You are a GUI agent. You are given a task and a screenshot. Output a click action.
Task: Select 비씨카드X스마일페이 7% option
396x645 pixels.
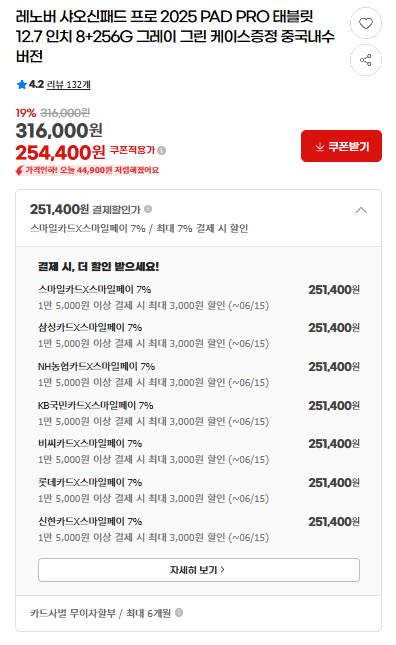199,451
